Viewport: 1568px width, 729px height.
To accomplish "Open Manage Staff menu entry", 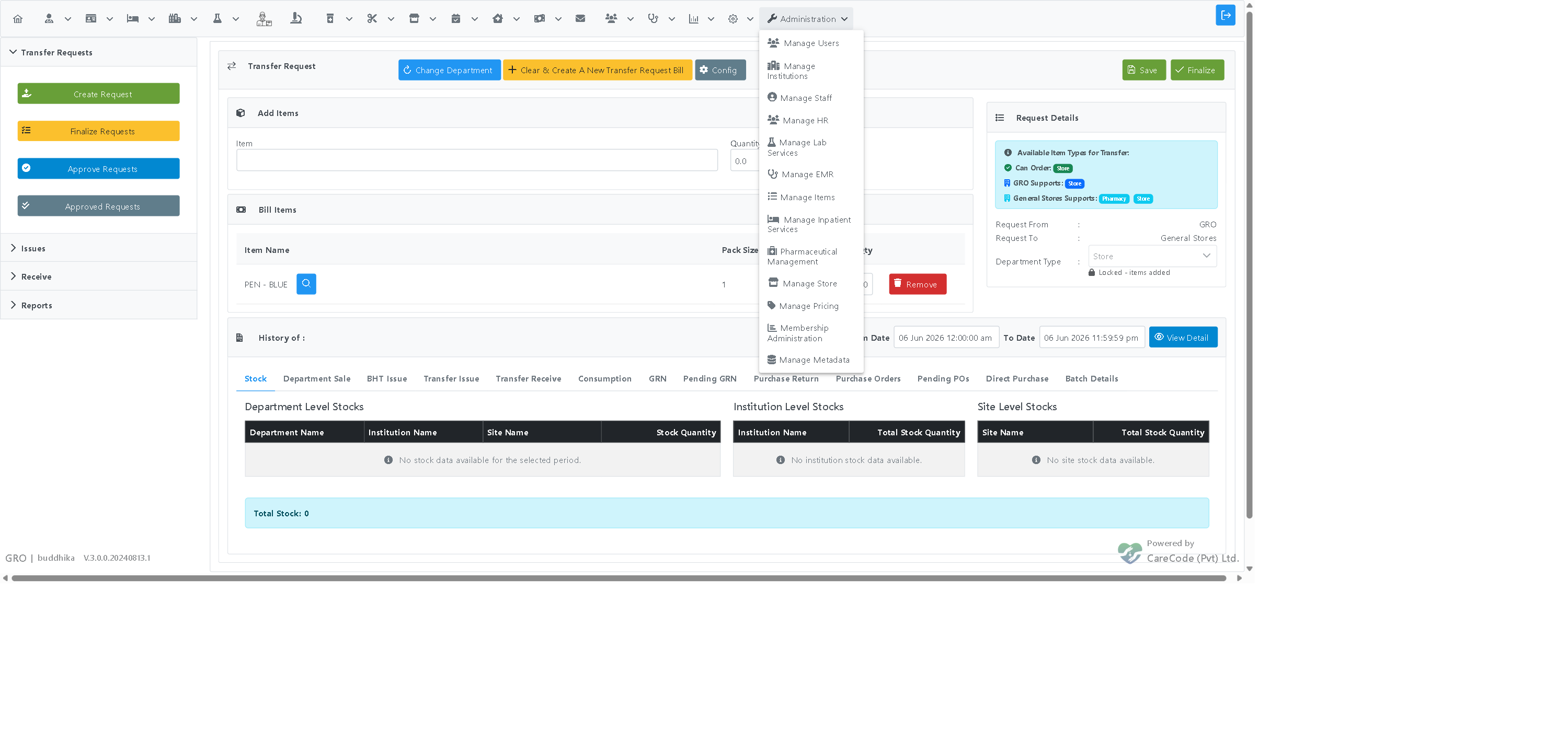I will [x=811, y=97].
